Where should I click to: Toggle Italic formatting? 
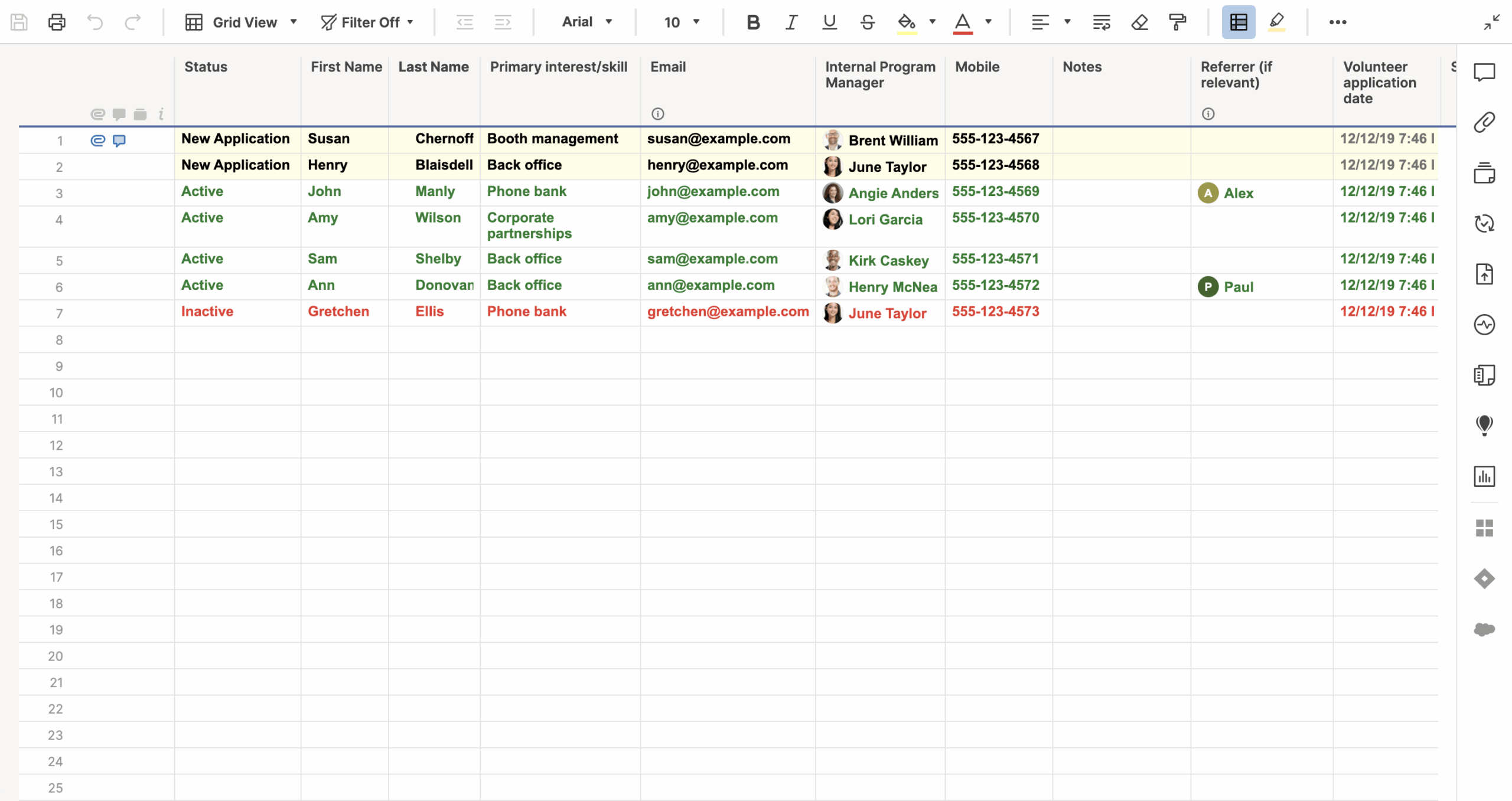[791, 22]
